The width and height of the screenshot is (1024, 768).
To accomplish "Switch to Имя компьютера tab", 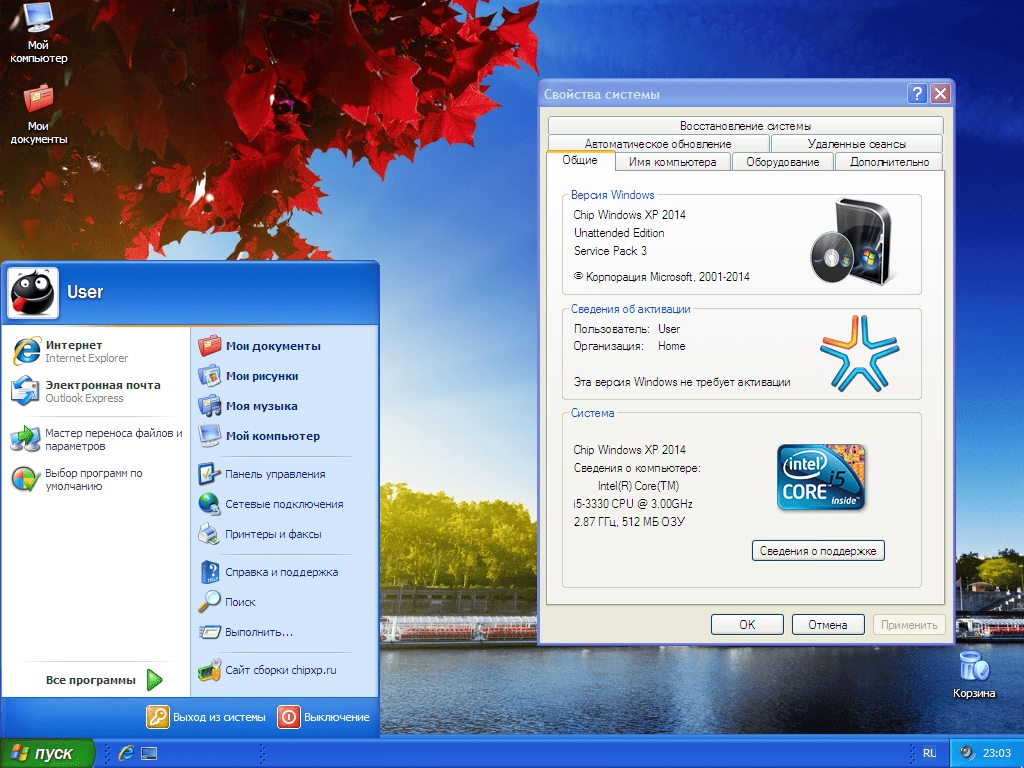I will (673, 162).
